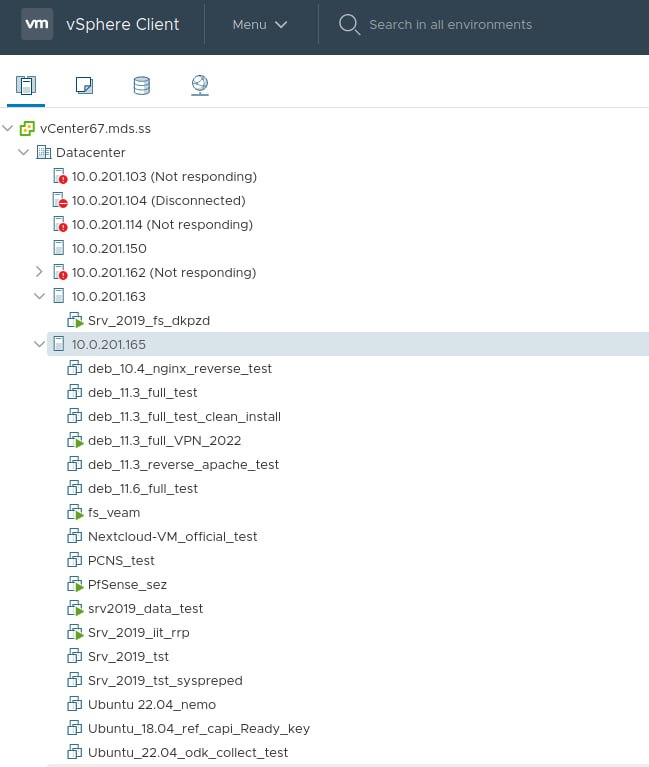Click VM icon of deb_10.4_nginx_reverse_test
Viewport: 649px width, 767px height.
click(x=74, y=368)
